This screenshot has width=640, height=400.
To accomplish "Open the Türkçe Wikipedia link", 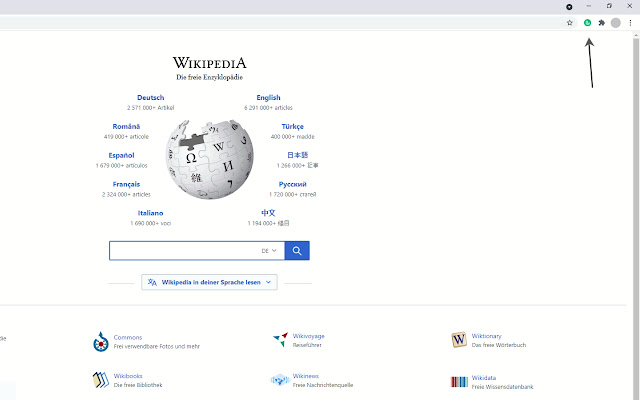I will (293, 127).
